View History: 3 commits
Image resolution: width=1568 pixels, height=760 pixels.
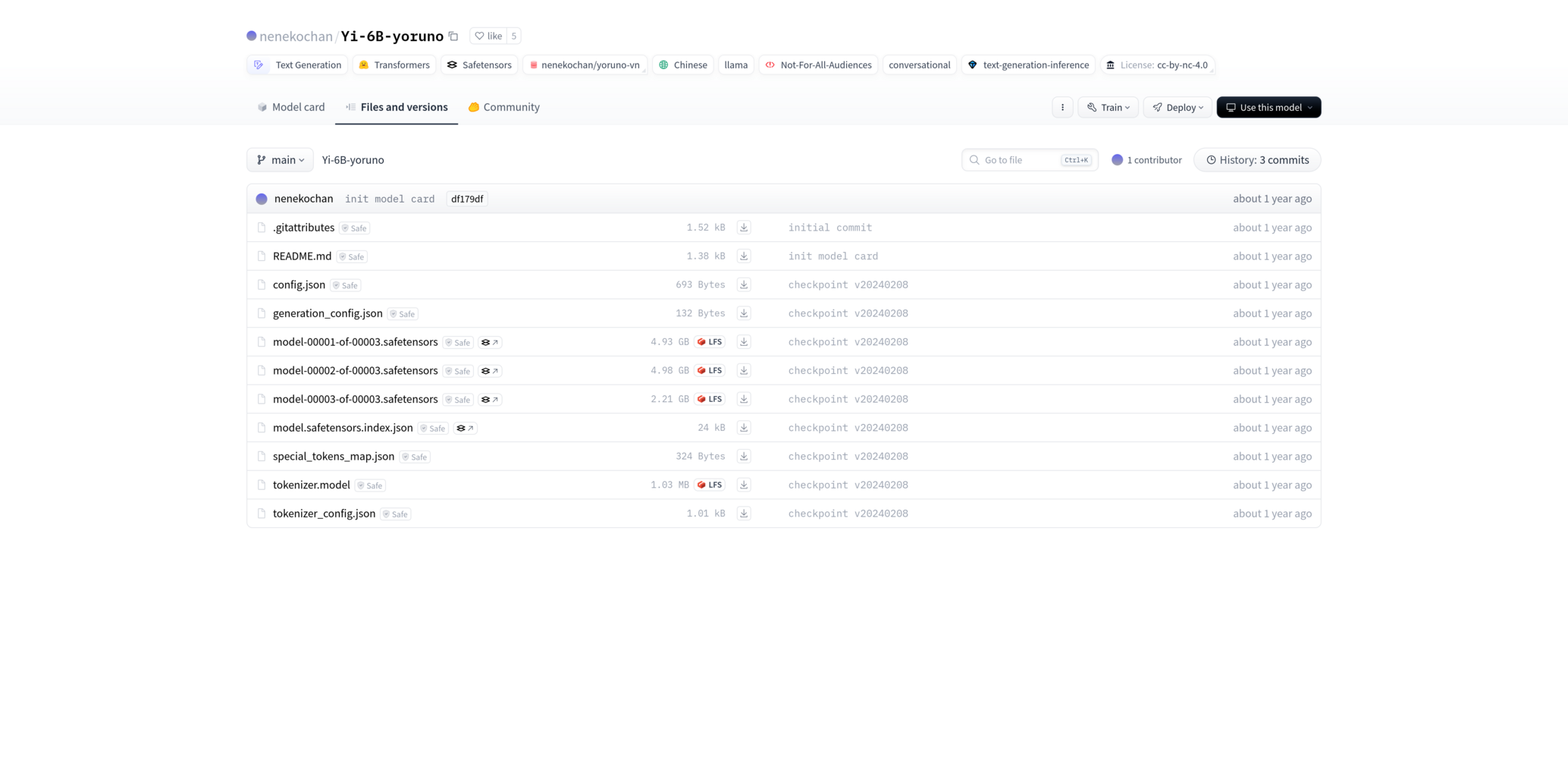1256,160
